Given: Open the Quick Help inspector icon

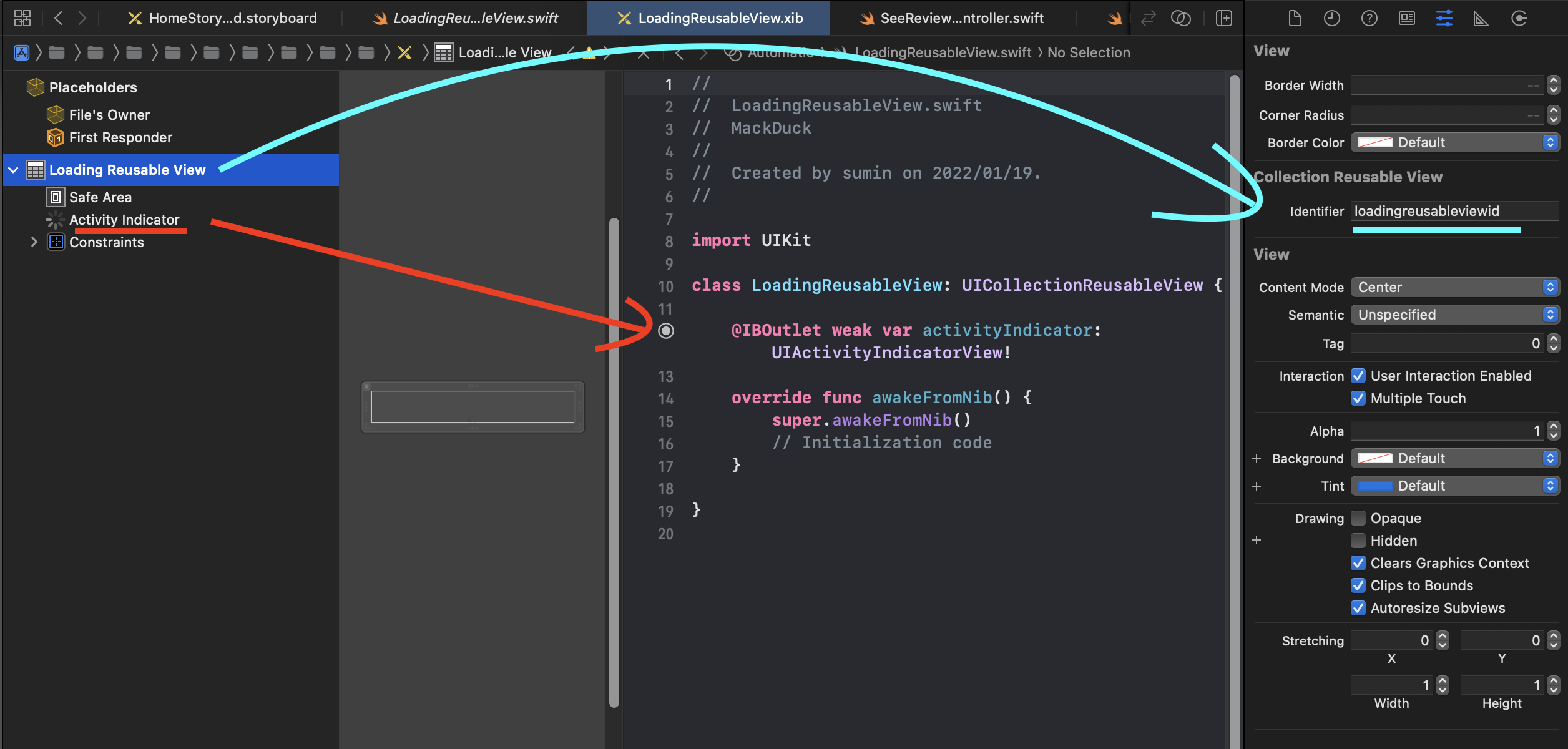Looking at the screenshot, I should [1369, 19].
